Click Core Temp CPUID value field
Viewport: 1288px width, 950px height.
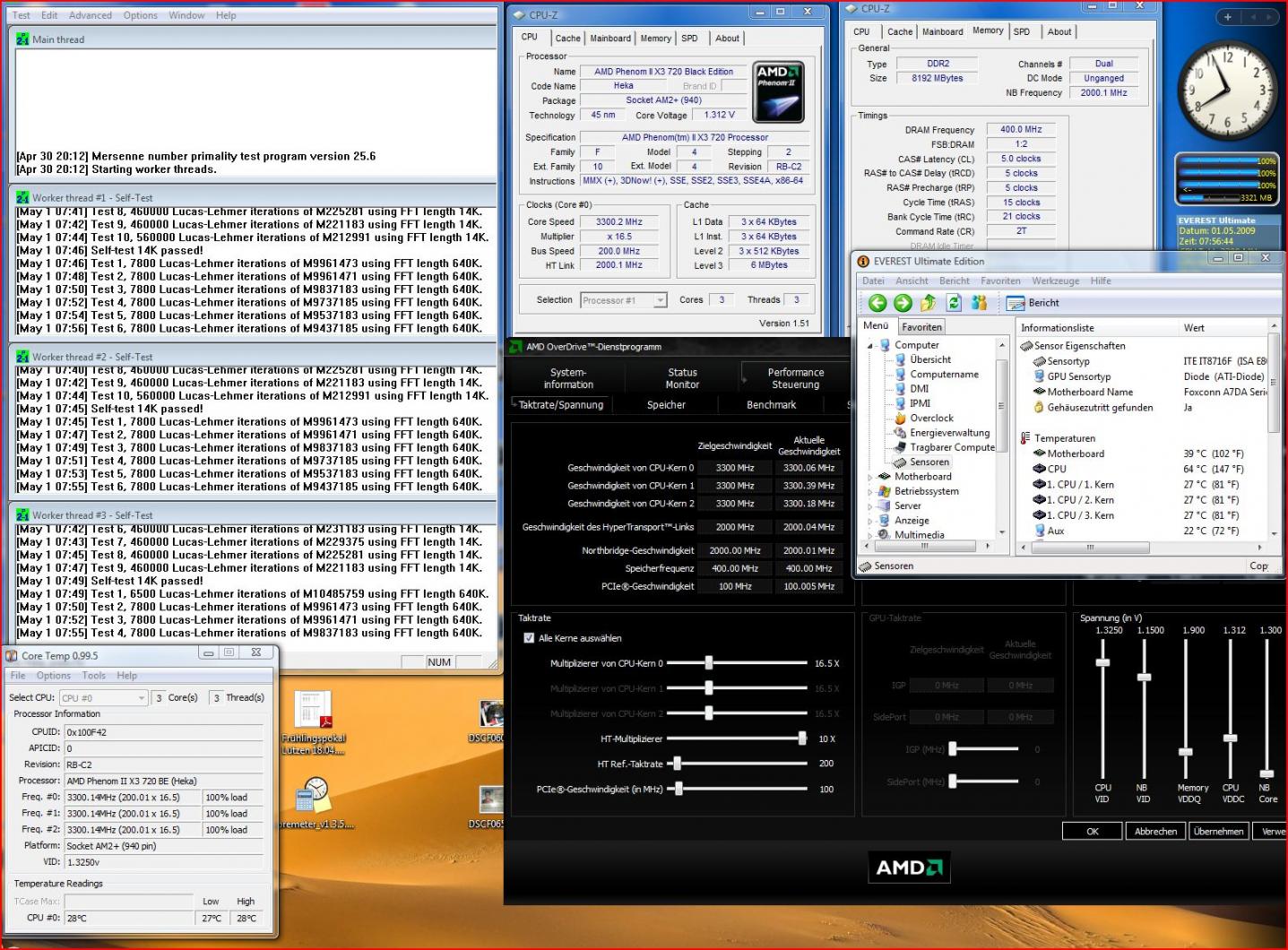click(x=164, y=732)
